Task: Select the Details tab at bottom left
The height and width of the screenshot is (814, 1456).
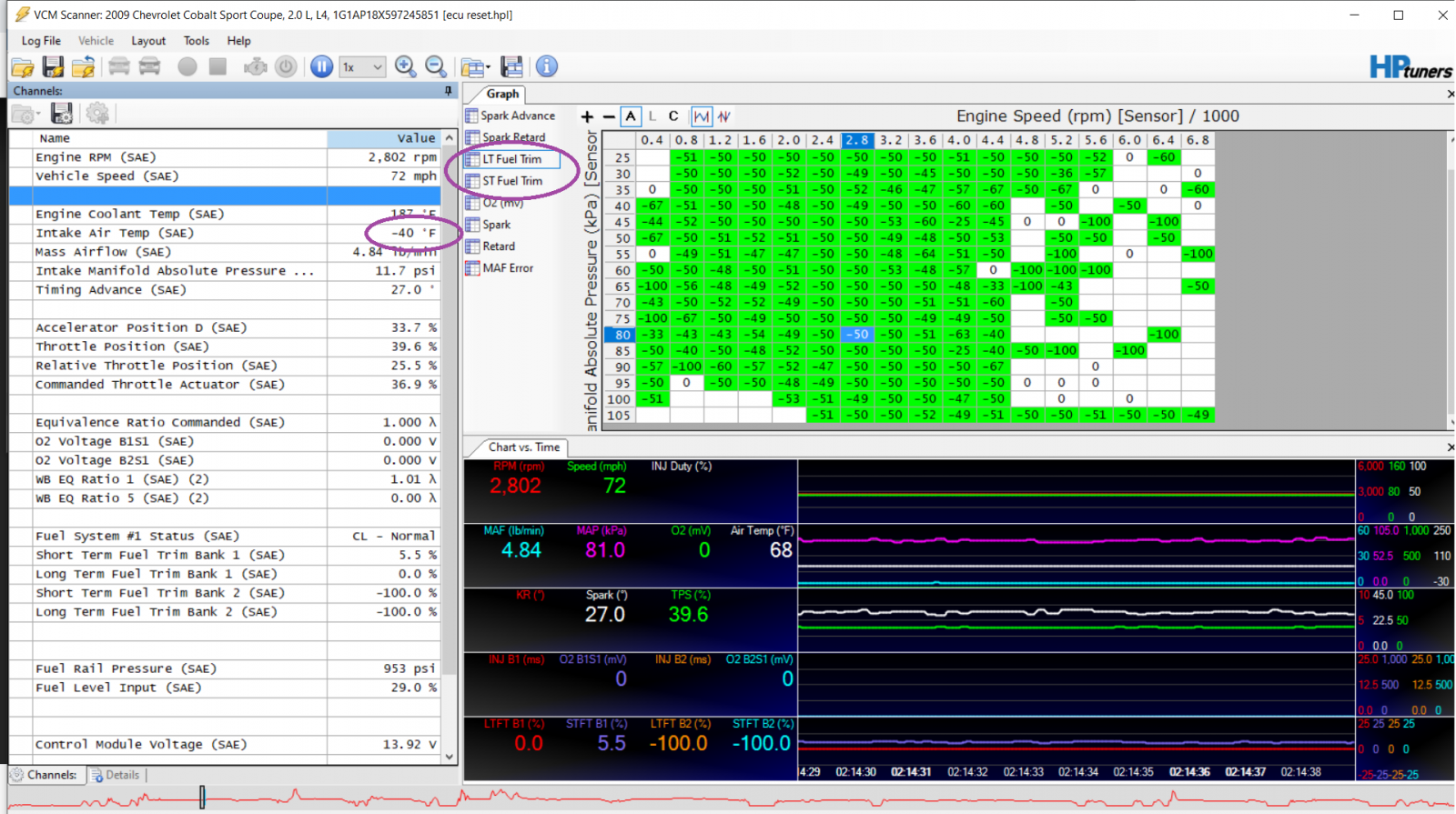Action: click(x=116, y=775)
